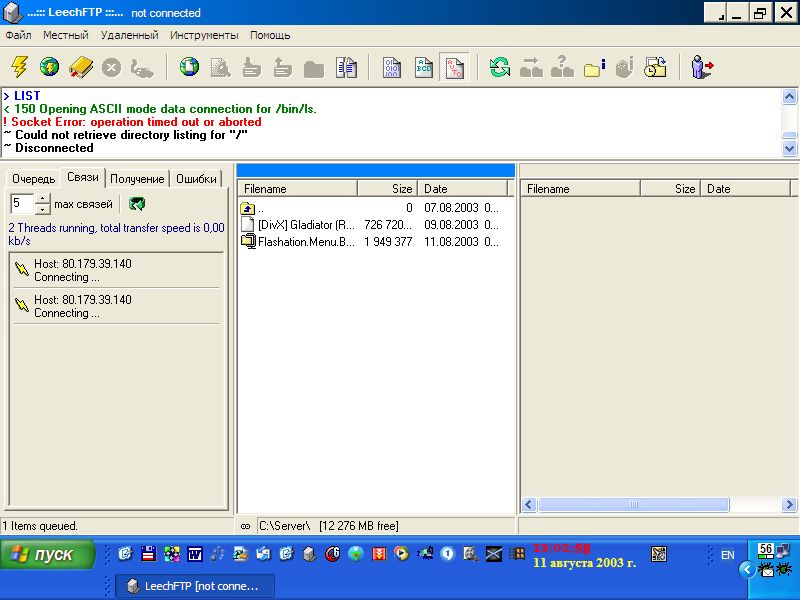
Task: Enable ASCII transfer mode button
Action: (424, 67)
